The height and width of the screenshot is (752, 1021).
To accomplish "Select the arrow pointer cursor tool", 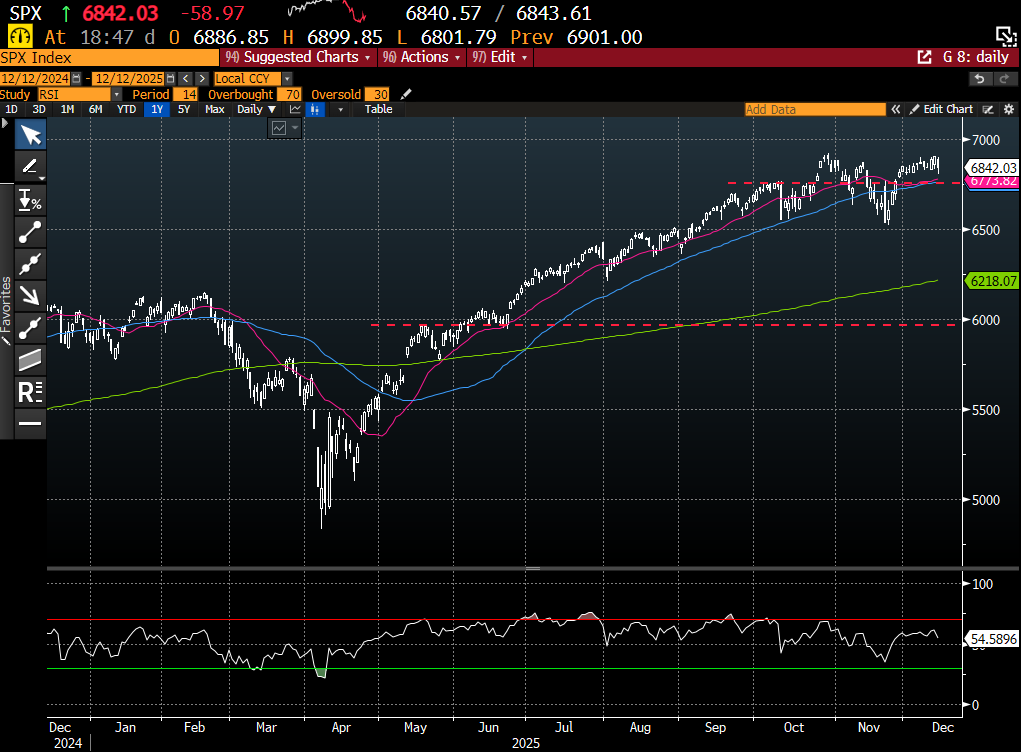I will (x=30, y=136).
